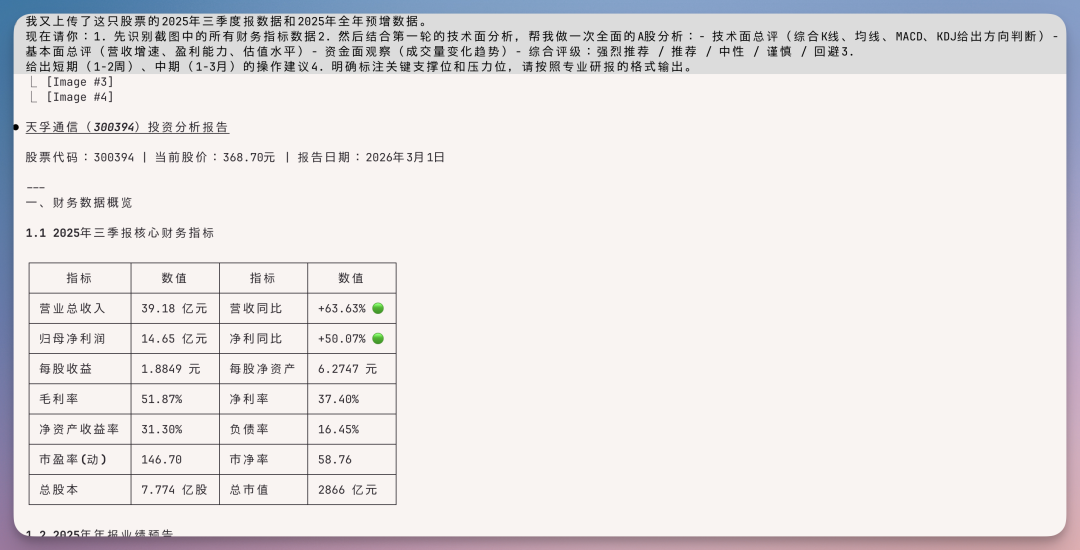1080x550 pixels.
Task: Click the +50.07% value
Action: pyautogui.click(x=342, y=339)
